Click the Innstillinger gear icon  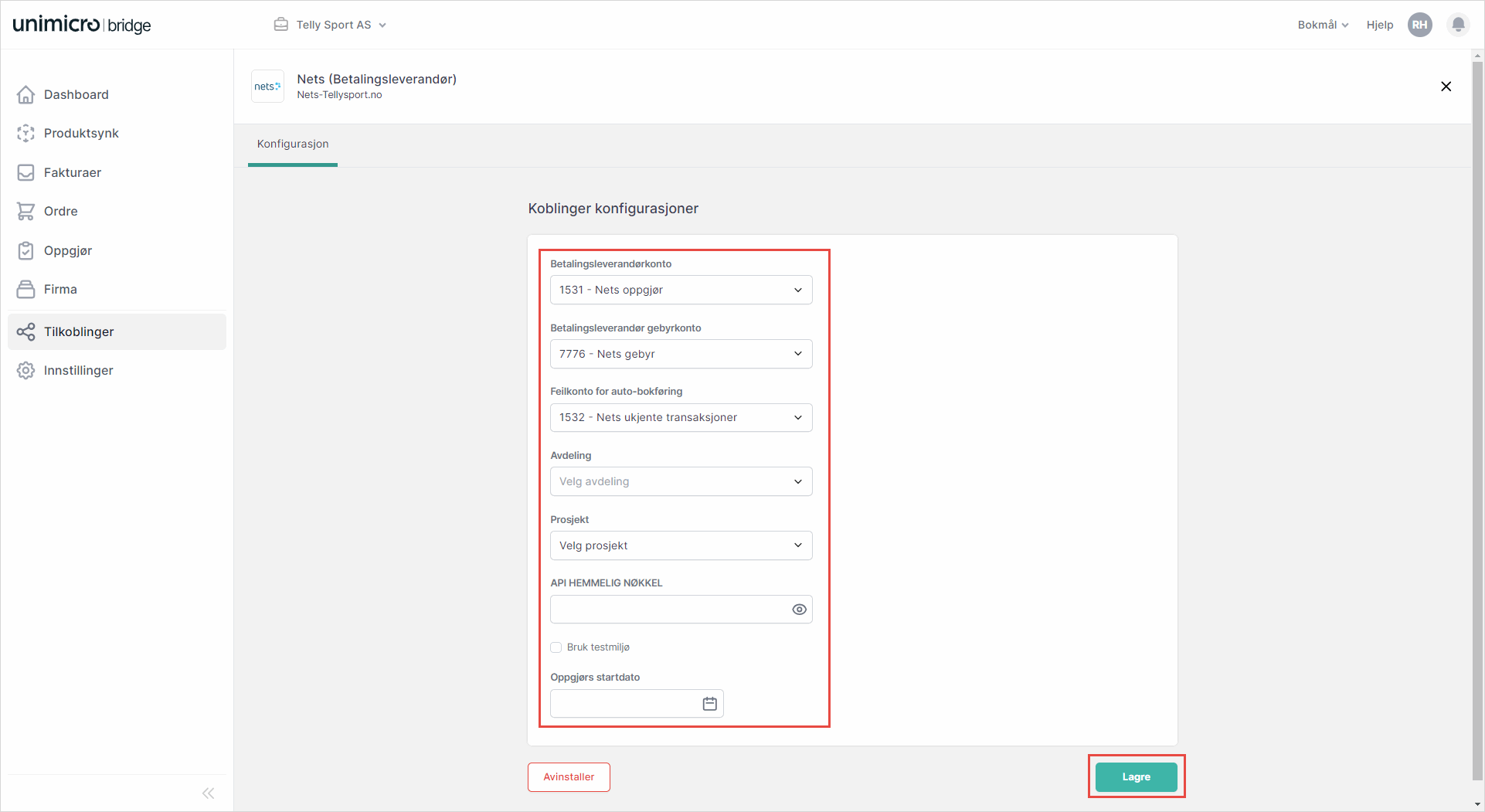(25, 370)
